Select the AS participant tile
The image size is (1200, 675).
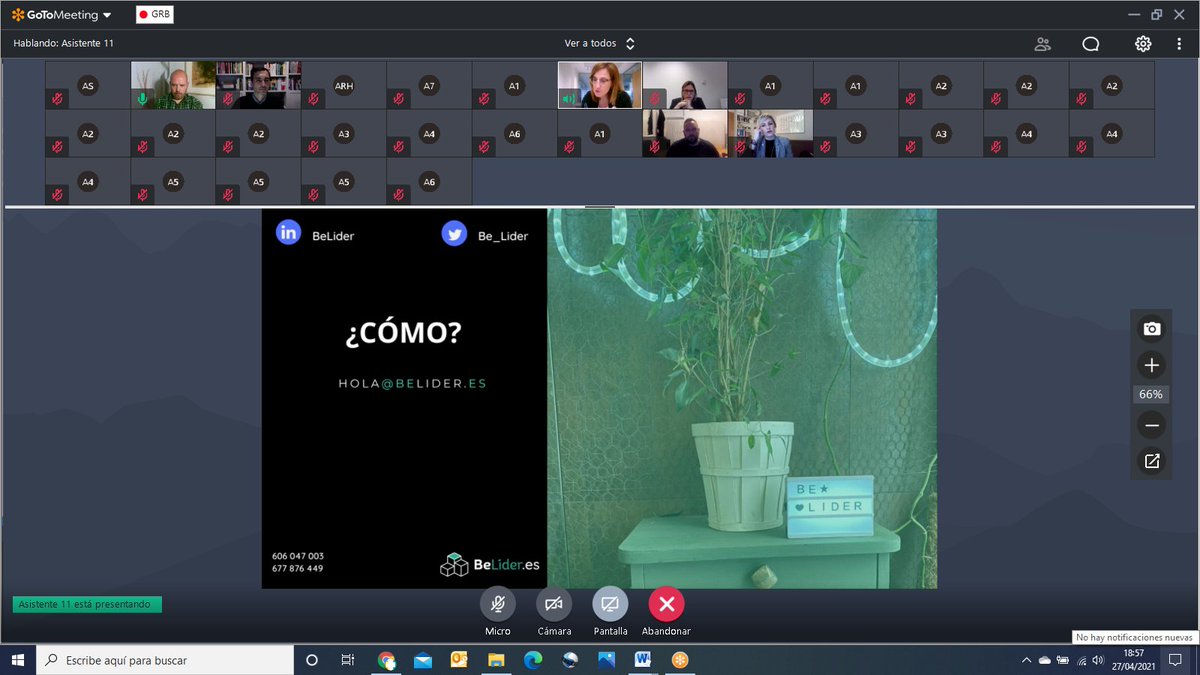click(88, 85)
